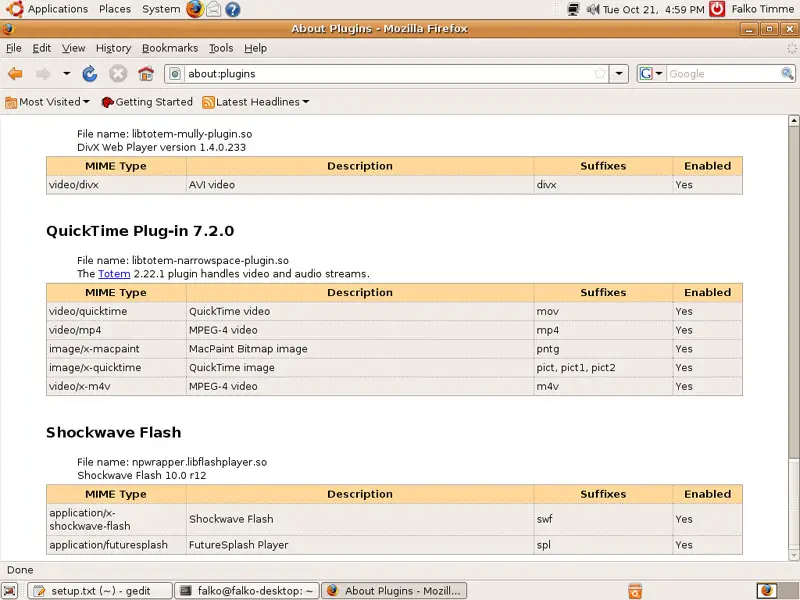Click the scrollbar up arrow
This screenshot has width=800, height=600.
point(793,120)
